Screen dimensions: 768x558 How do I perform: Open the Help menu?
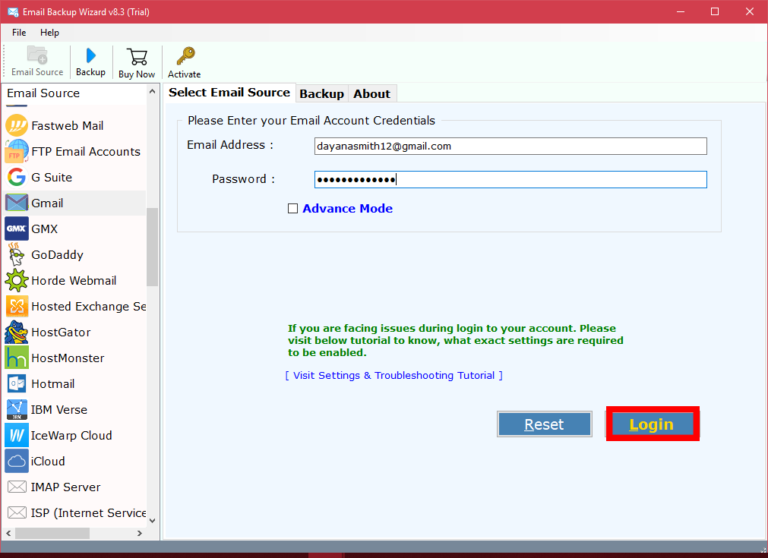[x=49, y=33]
